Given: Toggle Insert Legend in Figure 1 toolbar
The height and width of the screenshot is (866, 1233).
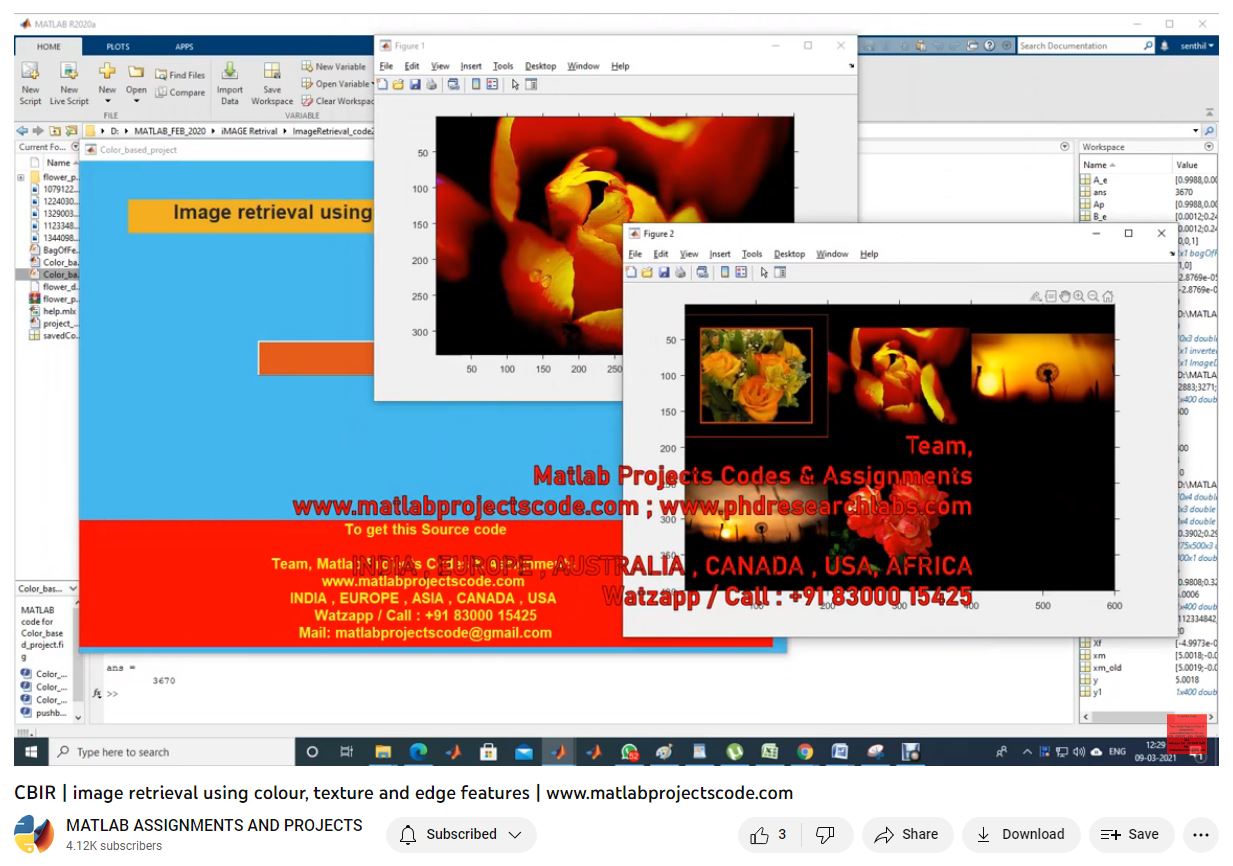Looking at the screenshot, I should click(492, 85).
